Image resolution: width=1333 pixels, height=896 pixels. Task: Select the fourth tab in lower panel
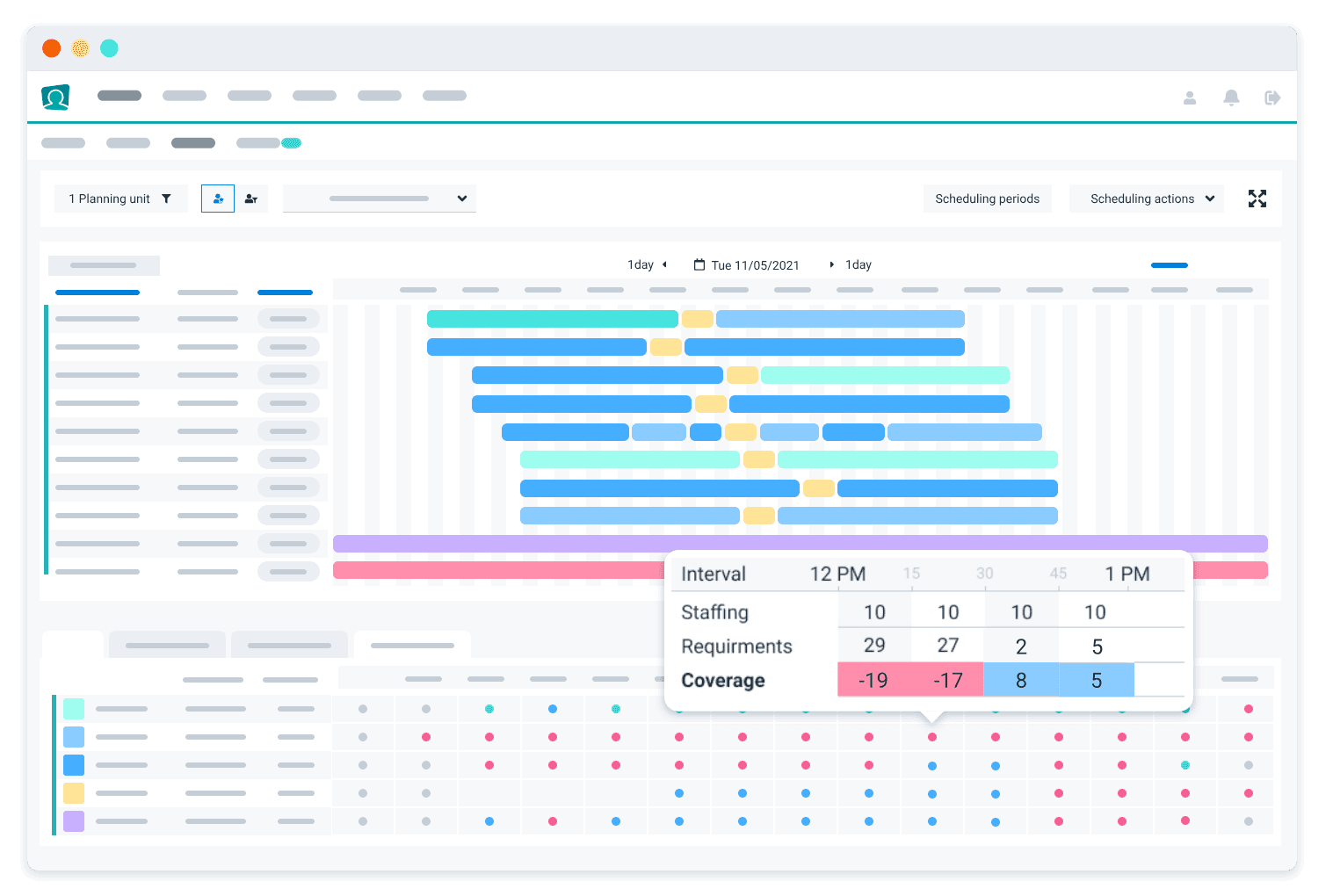(412, 645)
